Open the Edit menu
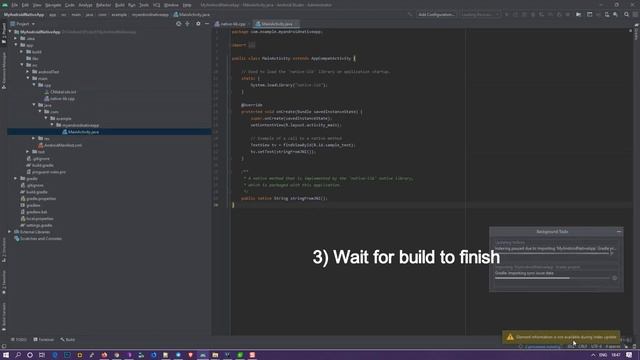640x360 pixels. click(25, 5)
